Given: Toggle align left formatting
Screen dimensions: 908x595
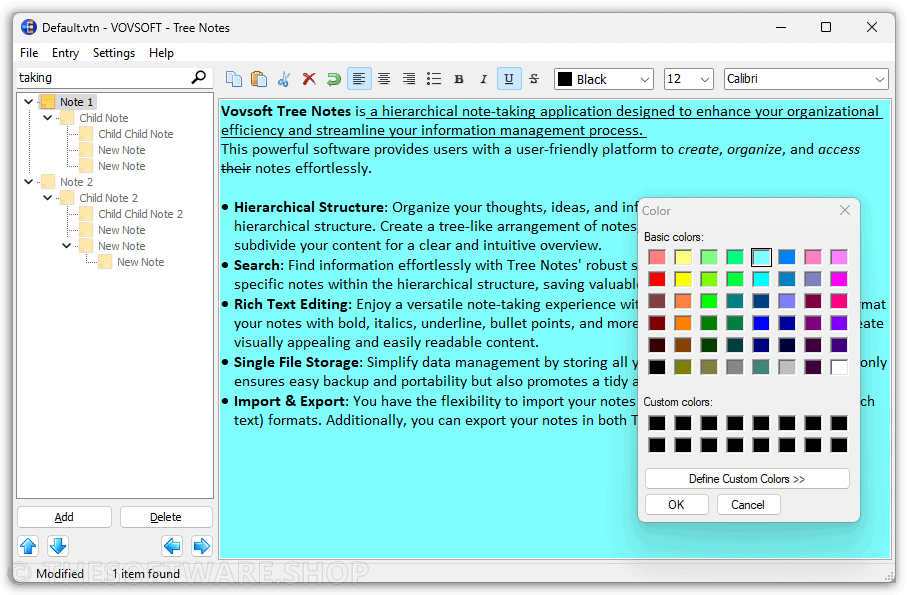Looking at the screenshot, I should [359, 79].
